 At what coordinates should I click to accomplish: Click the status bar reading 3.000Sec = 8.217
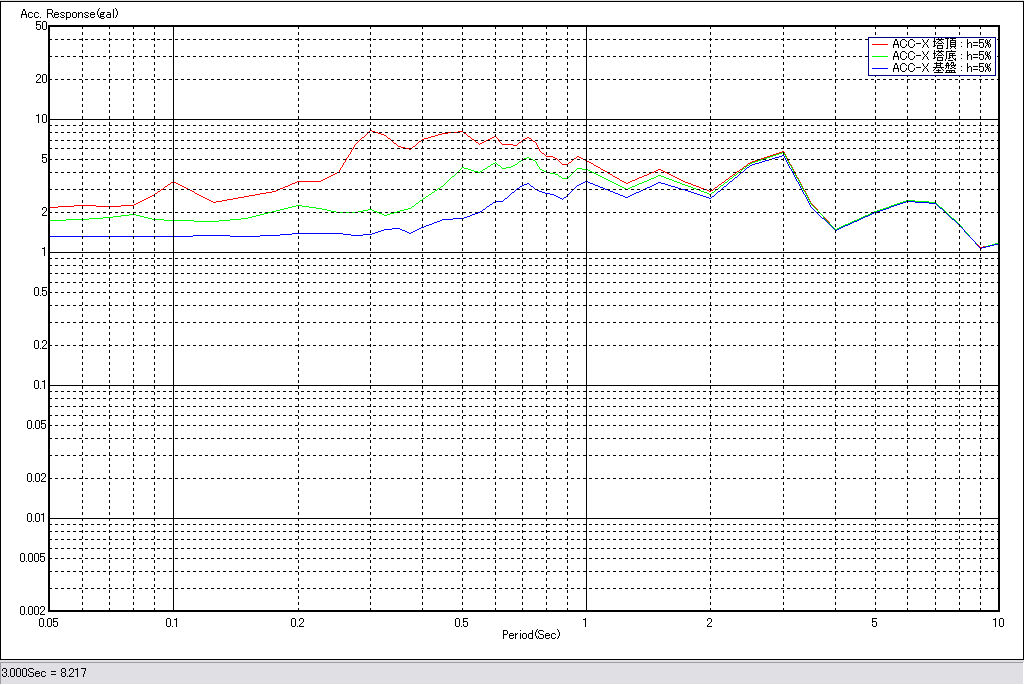45,673
